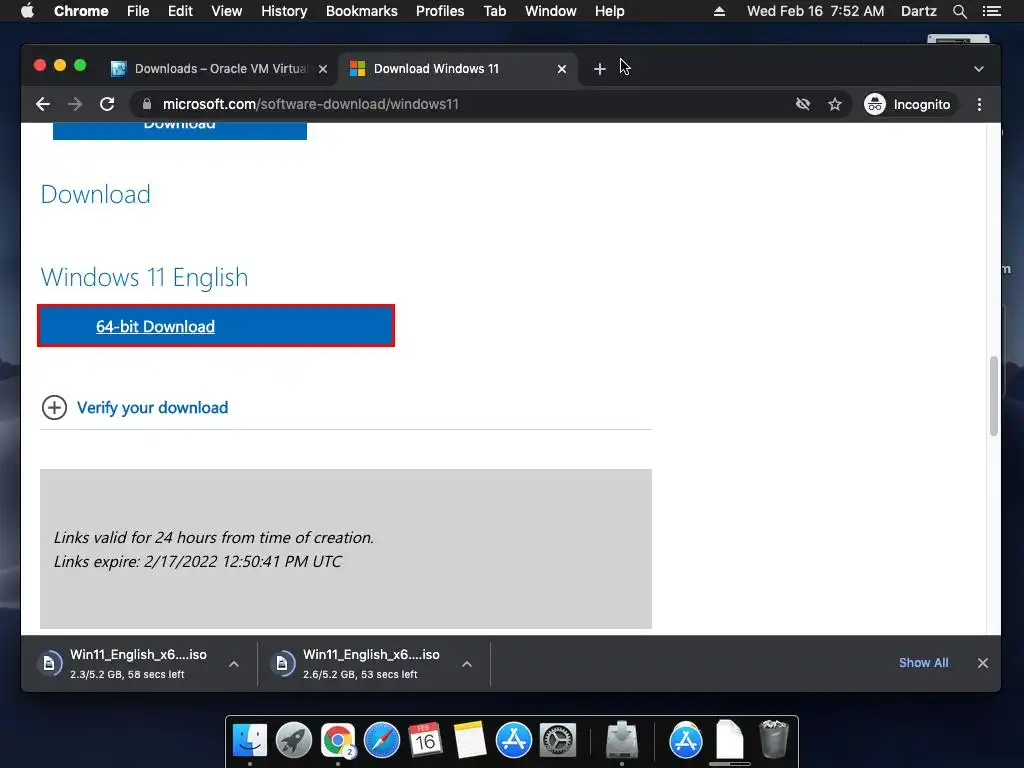This screenshot has width=1024, height=768.
Task: Open Calendar showing 16 in Dock
Action: (425, 740)
